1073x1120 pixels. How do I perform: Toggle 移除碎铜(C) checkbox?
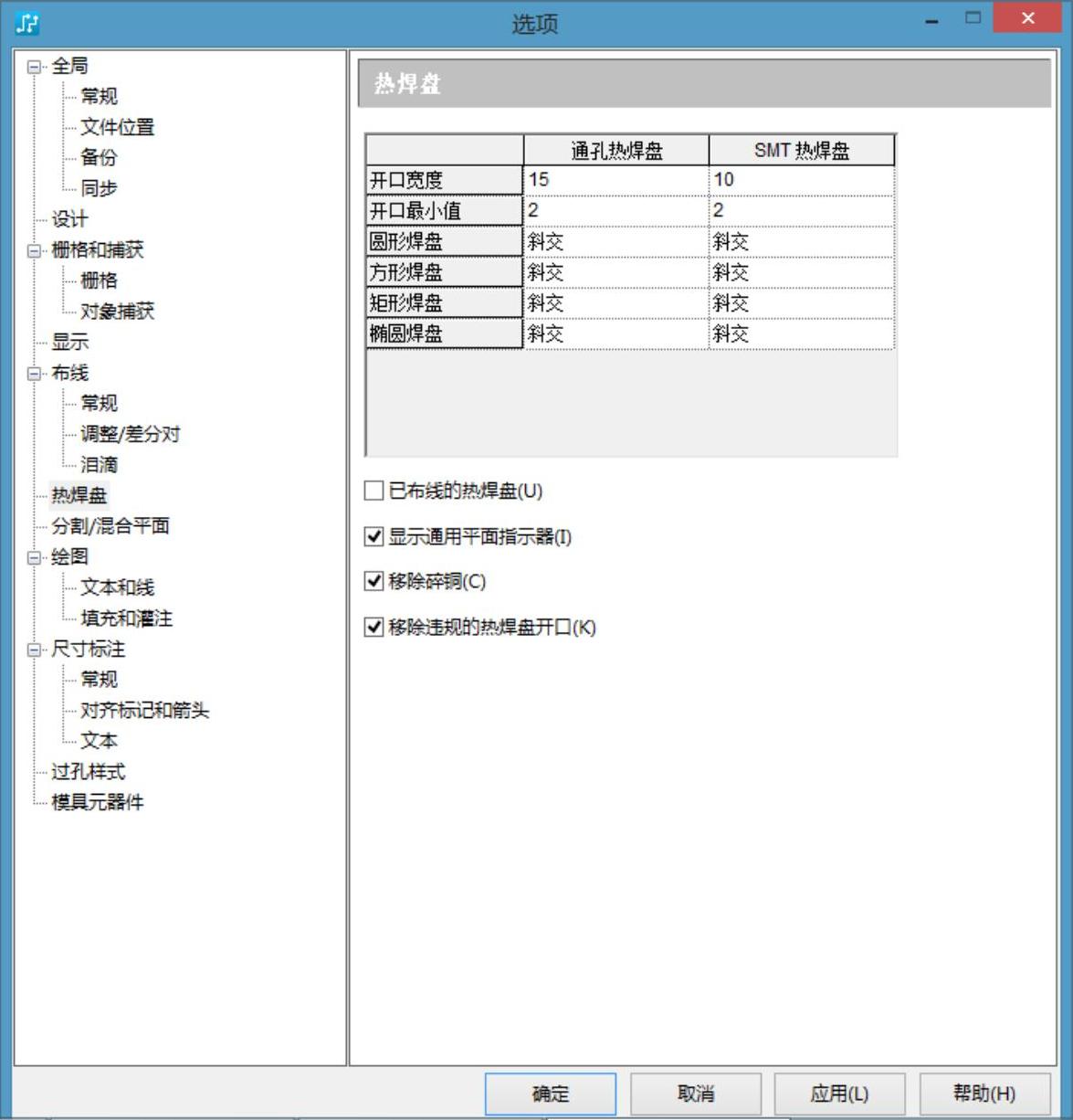coord(373,581)
